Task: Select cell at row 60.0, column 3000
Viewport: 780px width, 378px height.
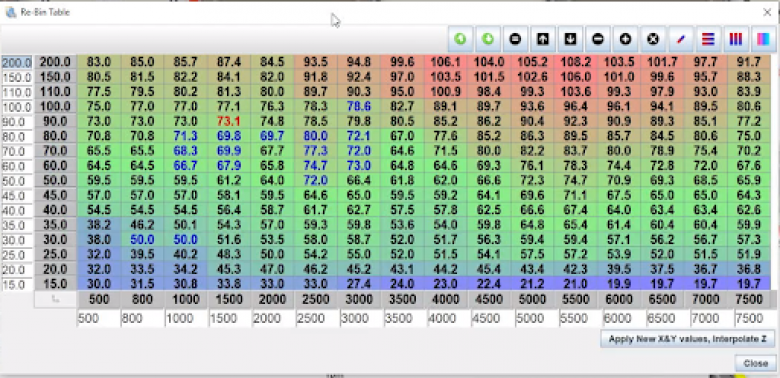Action: [x=359, y=166]
